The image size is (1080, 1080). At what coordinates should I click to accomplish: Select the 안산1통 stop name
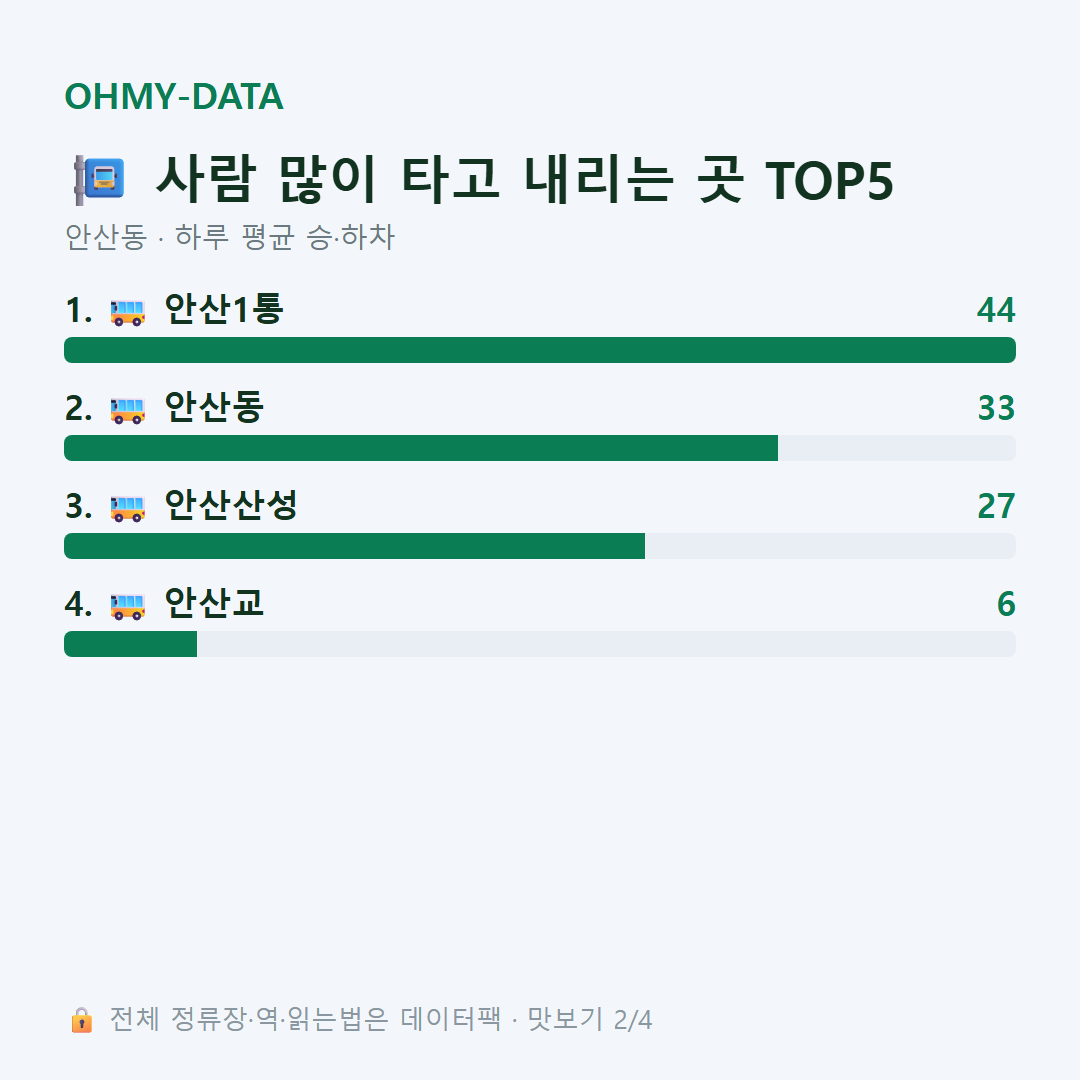(224, 309)
